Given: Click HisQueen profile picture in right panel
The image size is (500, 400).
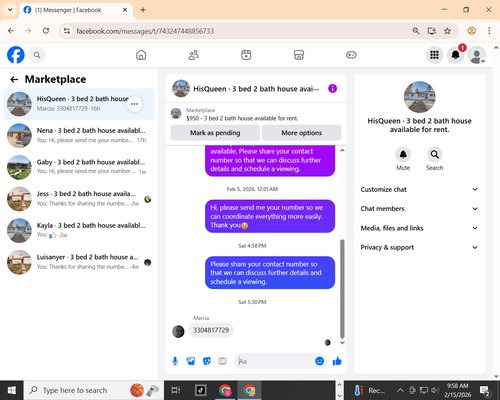Looking at the screenshot, I should [x=419, y=97].
